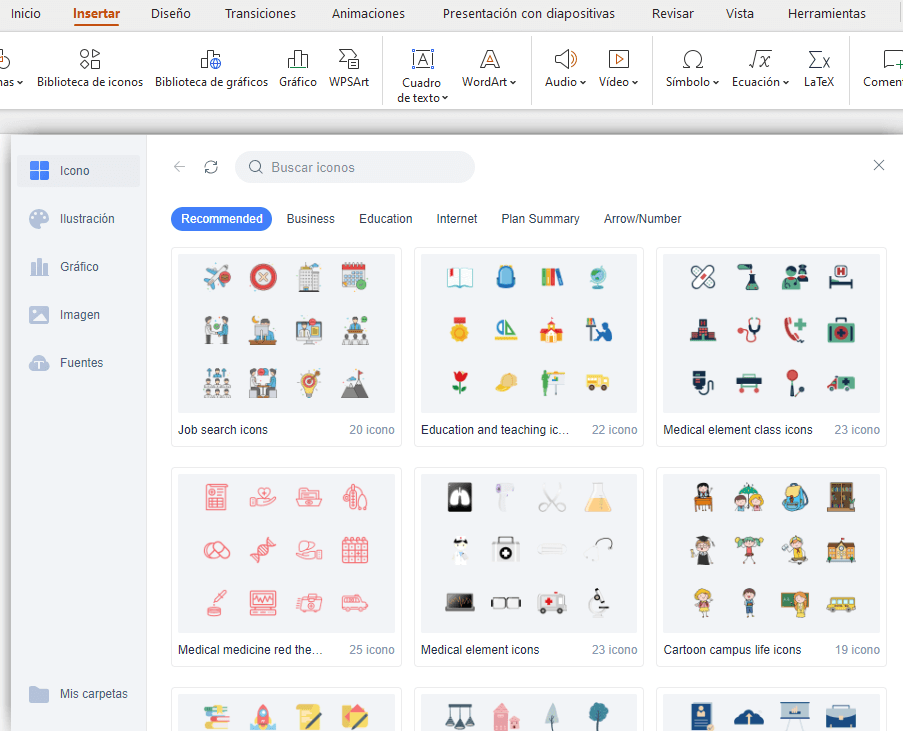This screenshot has height=731, width=903.
Task: Click the Vídeo insert icon
Action: (619, 59)
